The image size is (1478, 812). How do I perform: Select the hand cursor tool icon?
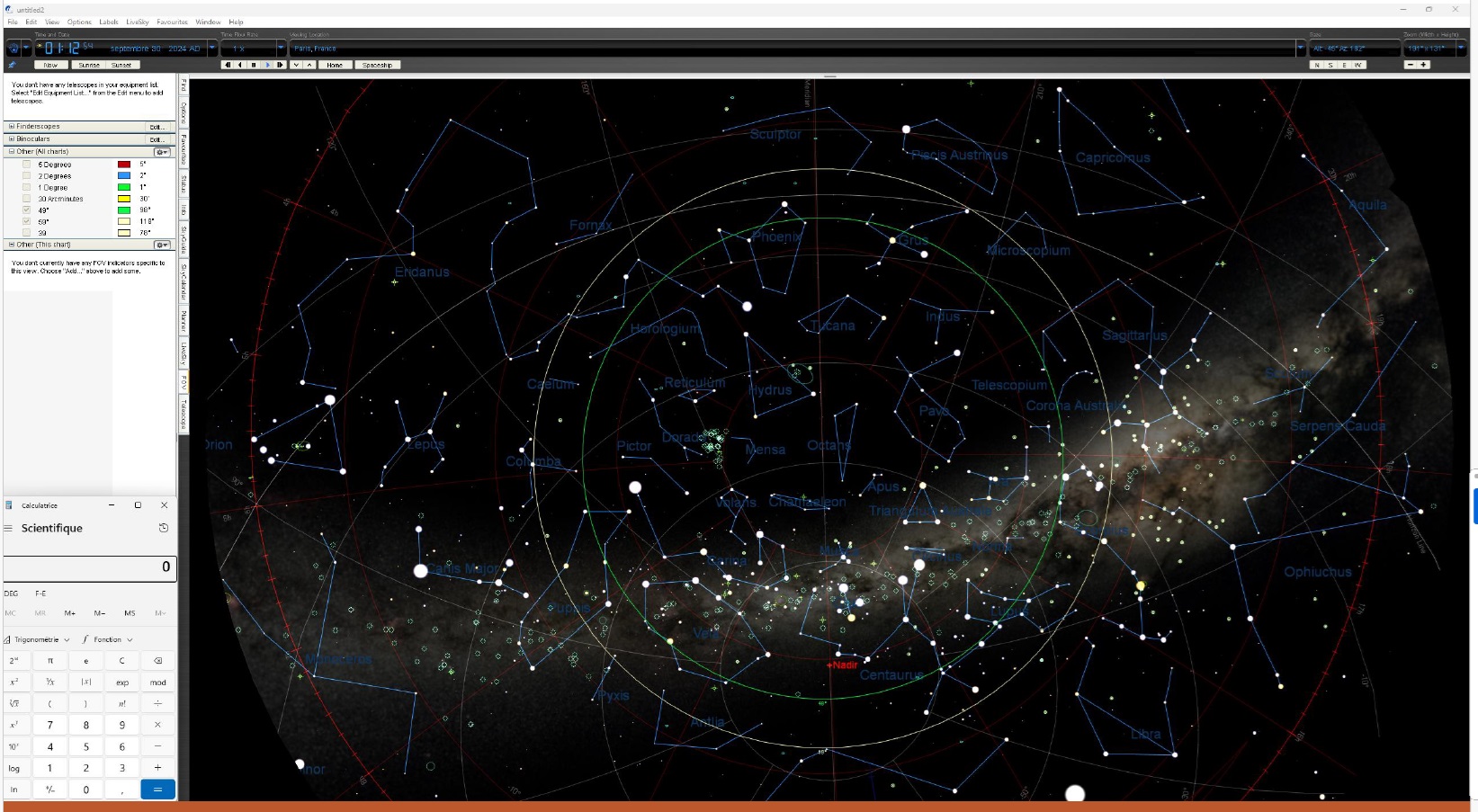(13, 49)
